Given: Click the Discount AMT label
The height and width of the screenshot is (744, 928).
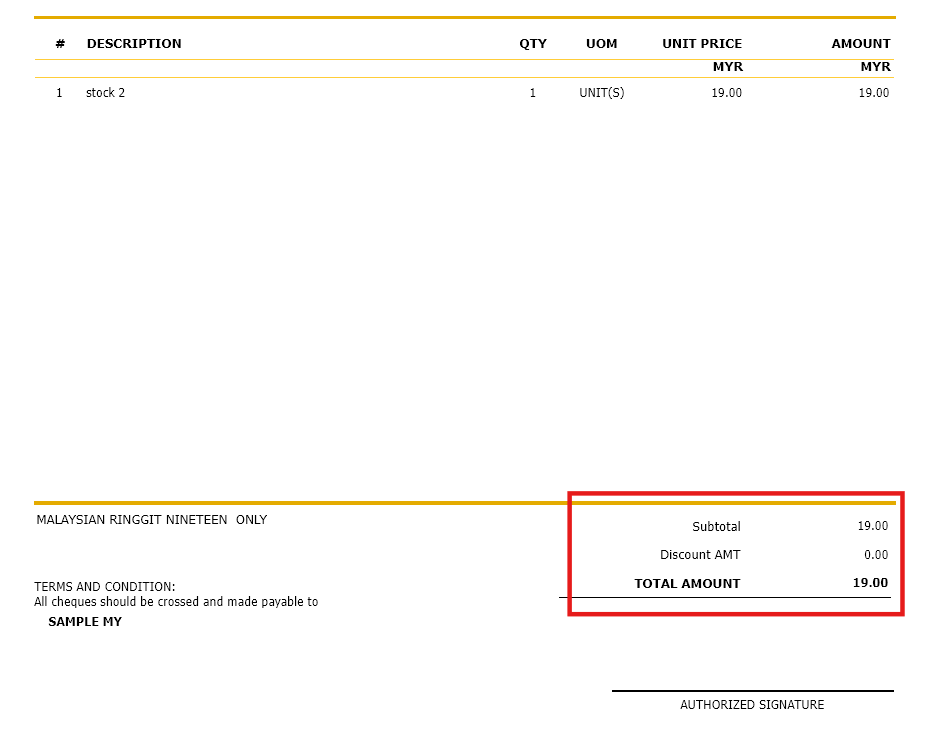Looking at the screenshot, I should (x=700, y=555).
